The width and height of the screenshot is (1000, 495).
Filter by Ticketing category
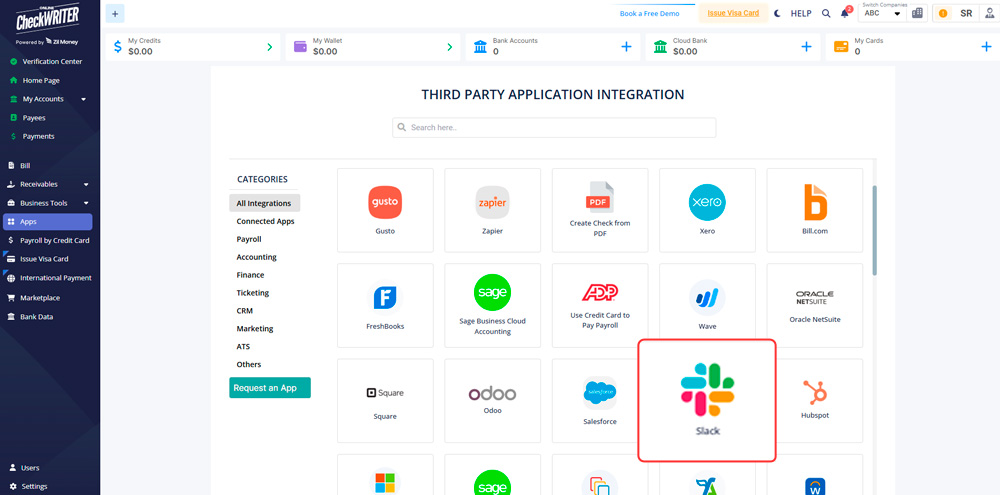(253, 293)
